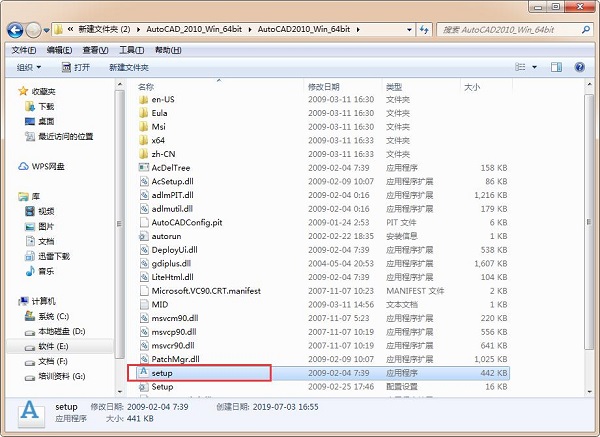Select the adlmutil.dll file icon
Viewport: 600px width, 437px height.
[143, 209]
